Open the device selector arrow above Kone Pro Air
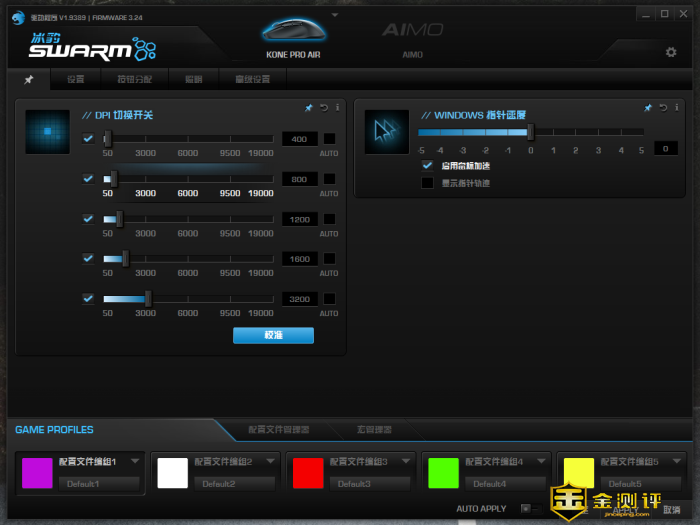The width and height of the screenshot is (700, 525). point(335,16)
